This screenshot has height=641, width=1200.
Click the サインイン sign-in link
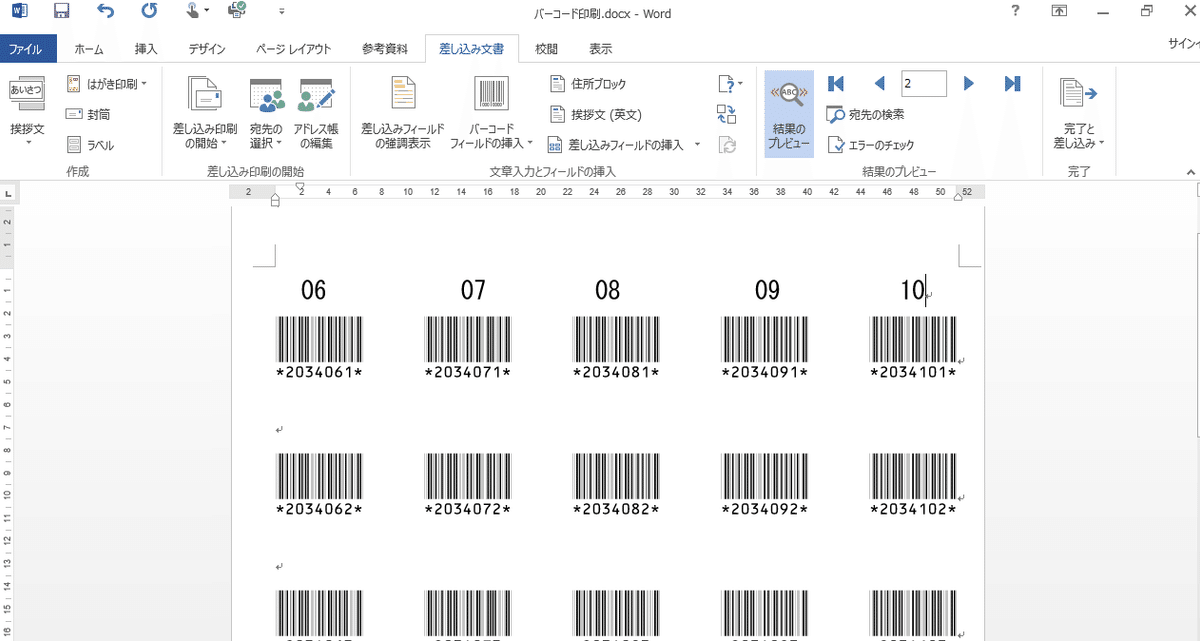click(1184, 44)
